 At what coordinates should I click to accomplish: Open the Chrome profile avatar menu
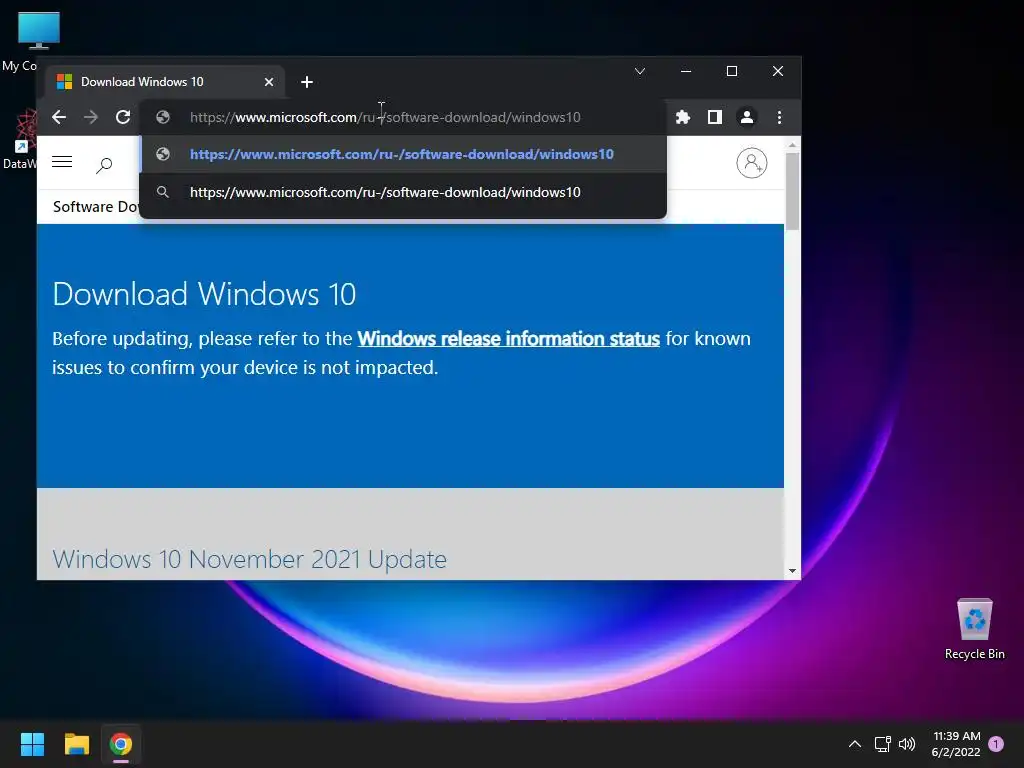pyautogui.click(x=746, y=117)
